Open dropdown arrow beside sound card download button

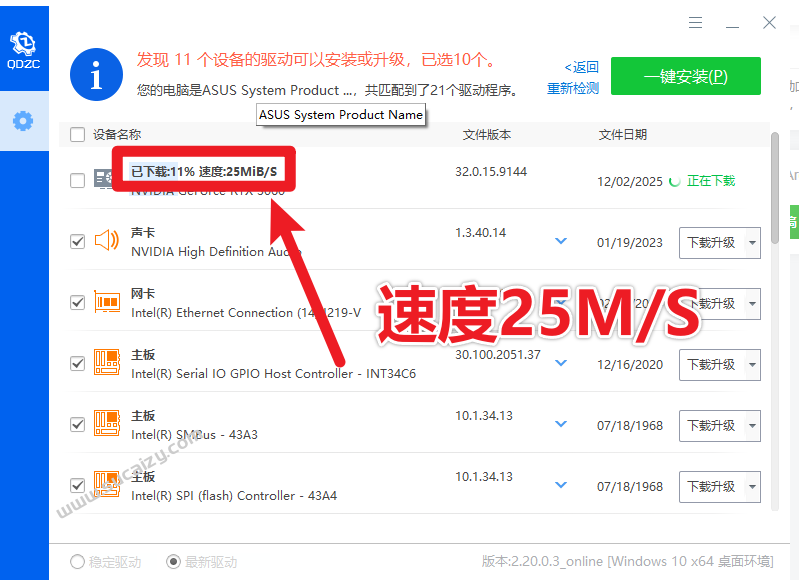pyautogui.click(x=751, y=242)
